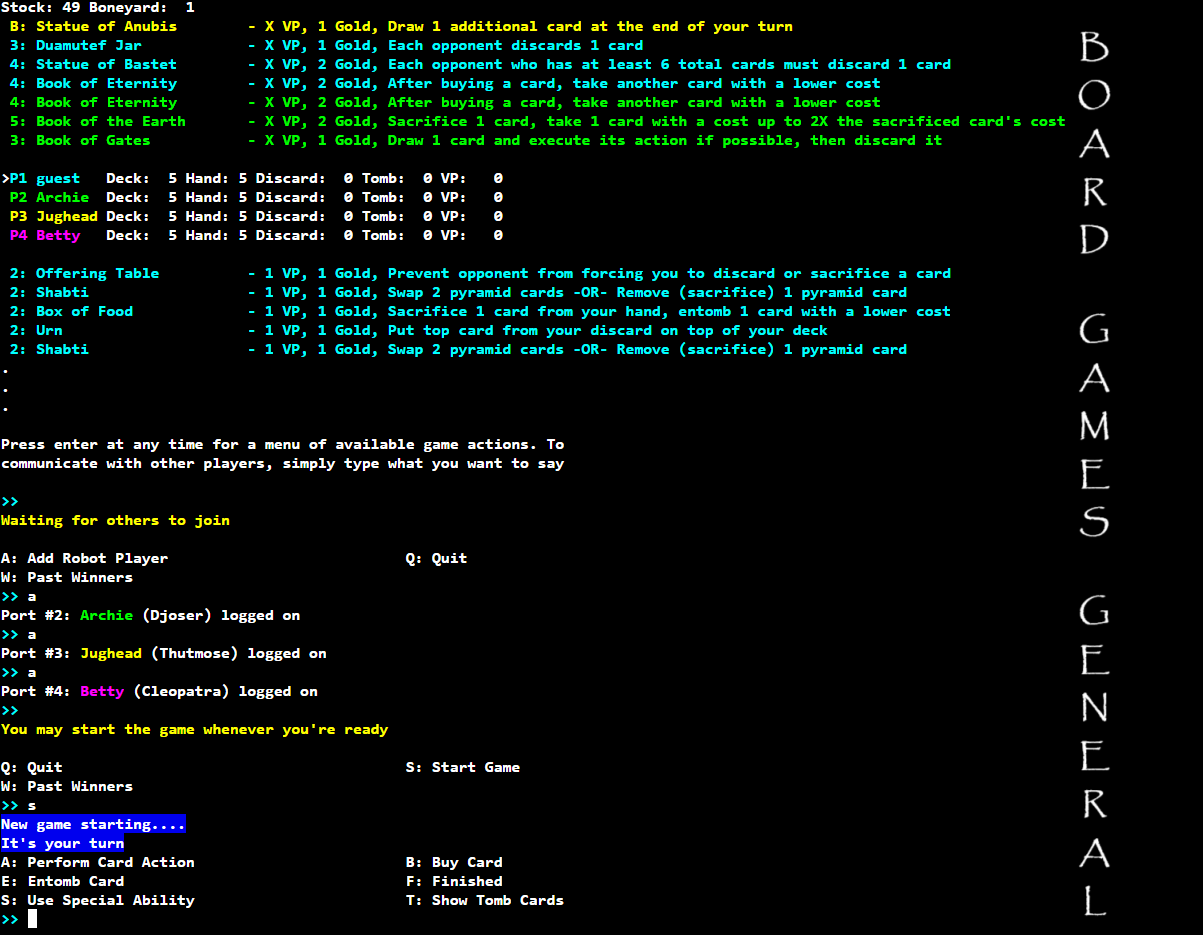
Task: Click W: Past Winners below Add Robot Player
Action: coord(67,577)
